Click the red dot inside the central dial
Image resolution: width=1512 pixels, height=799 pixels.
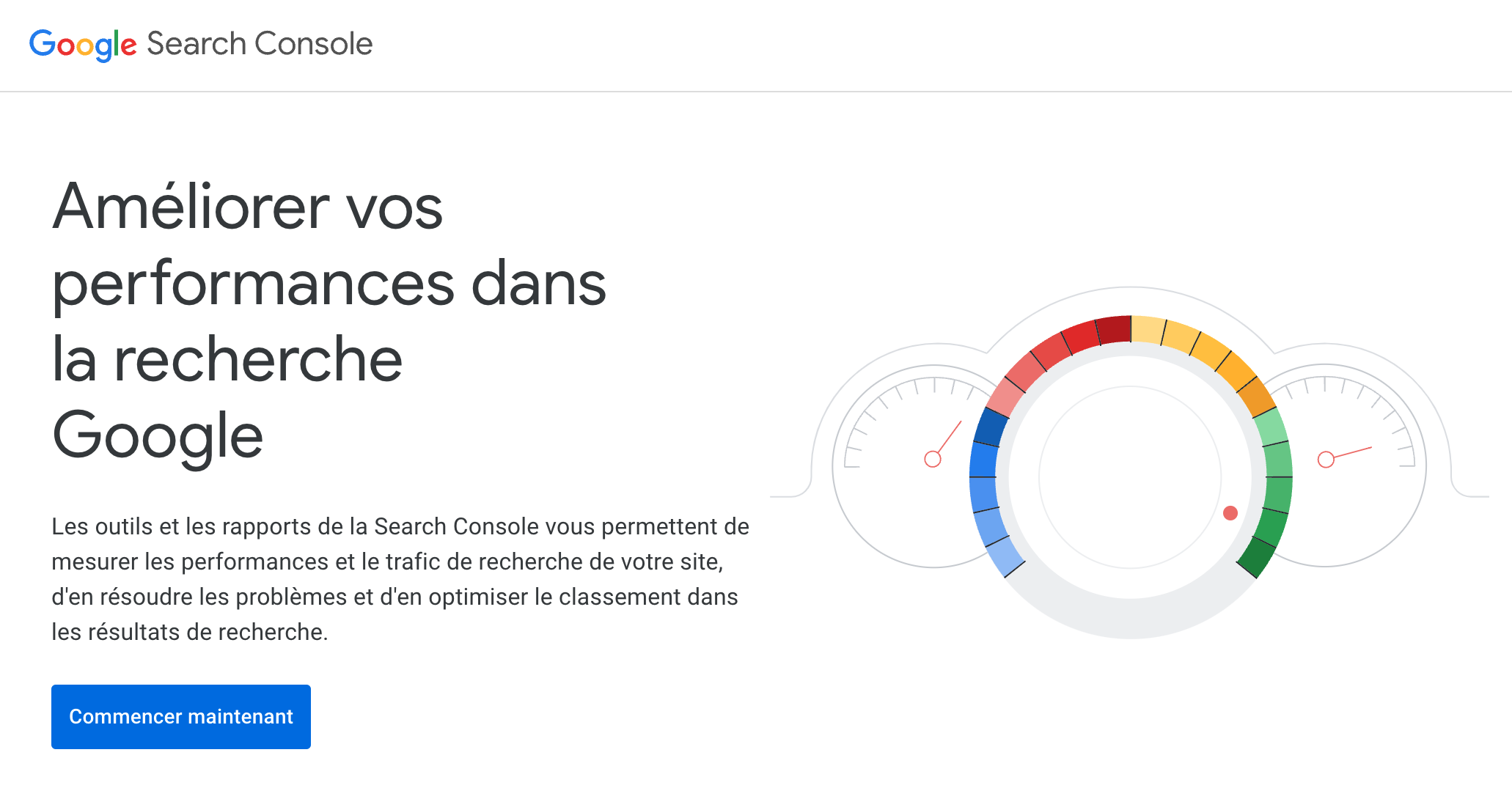click(x=1230, y=513)
